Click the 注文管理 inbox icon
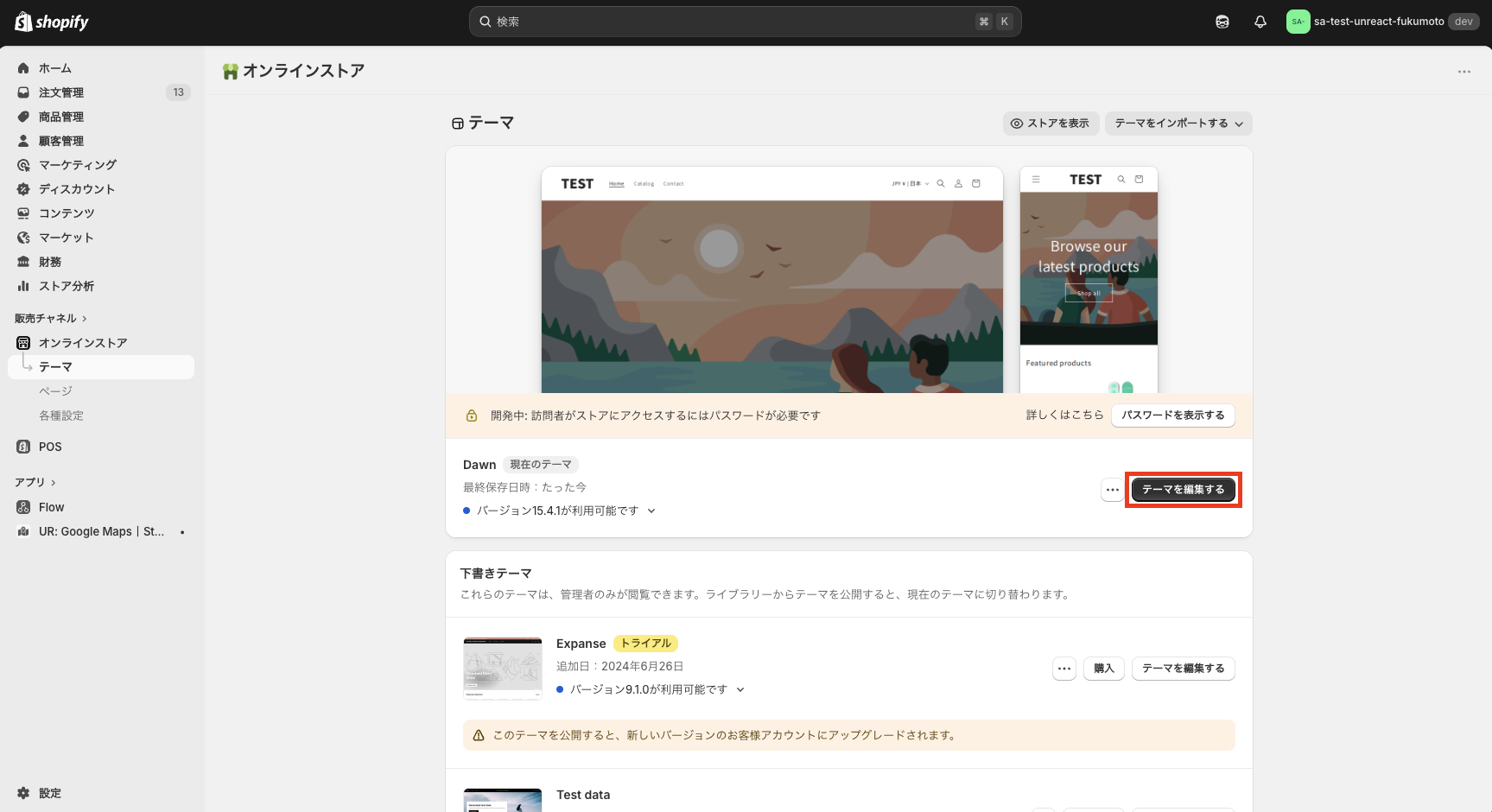The width and height of the screenshot is (1492, 812). (23, 92)
